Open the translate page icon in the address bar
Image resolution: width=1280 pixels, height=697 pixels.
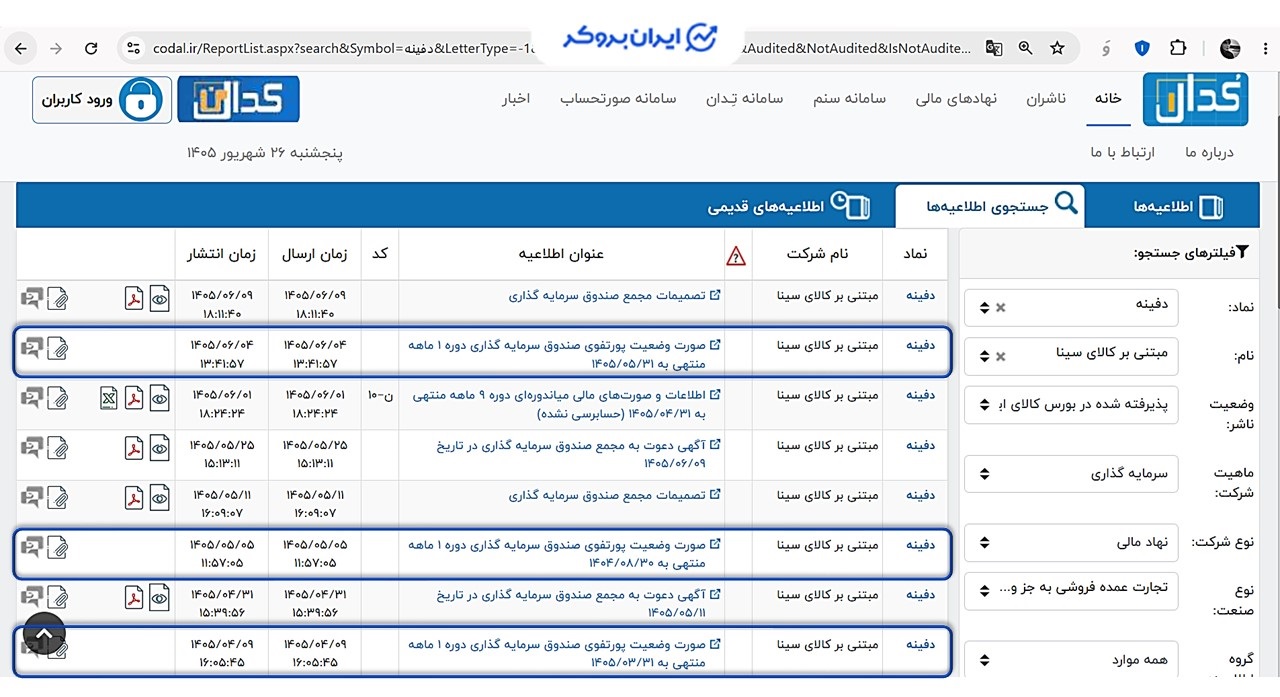[x=993, y=48]
